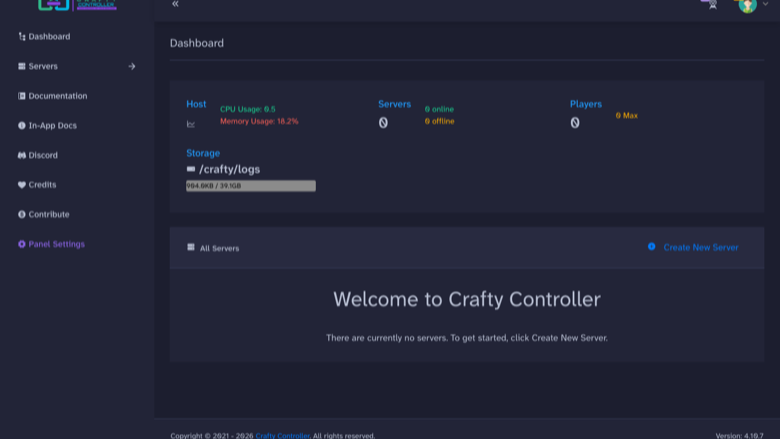Open the user avatar dropdown chevron

pos(766,4)
